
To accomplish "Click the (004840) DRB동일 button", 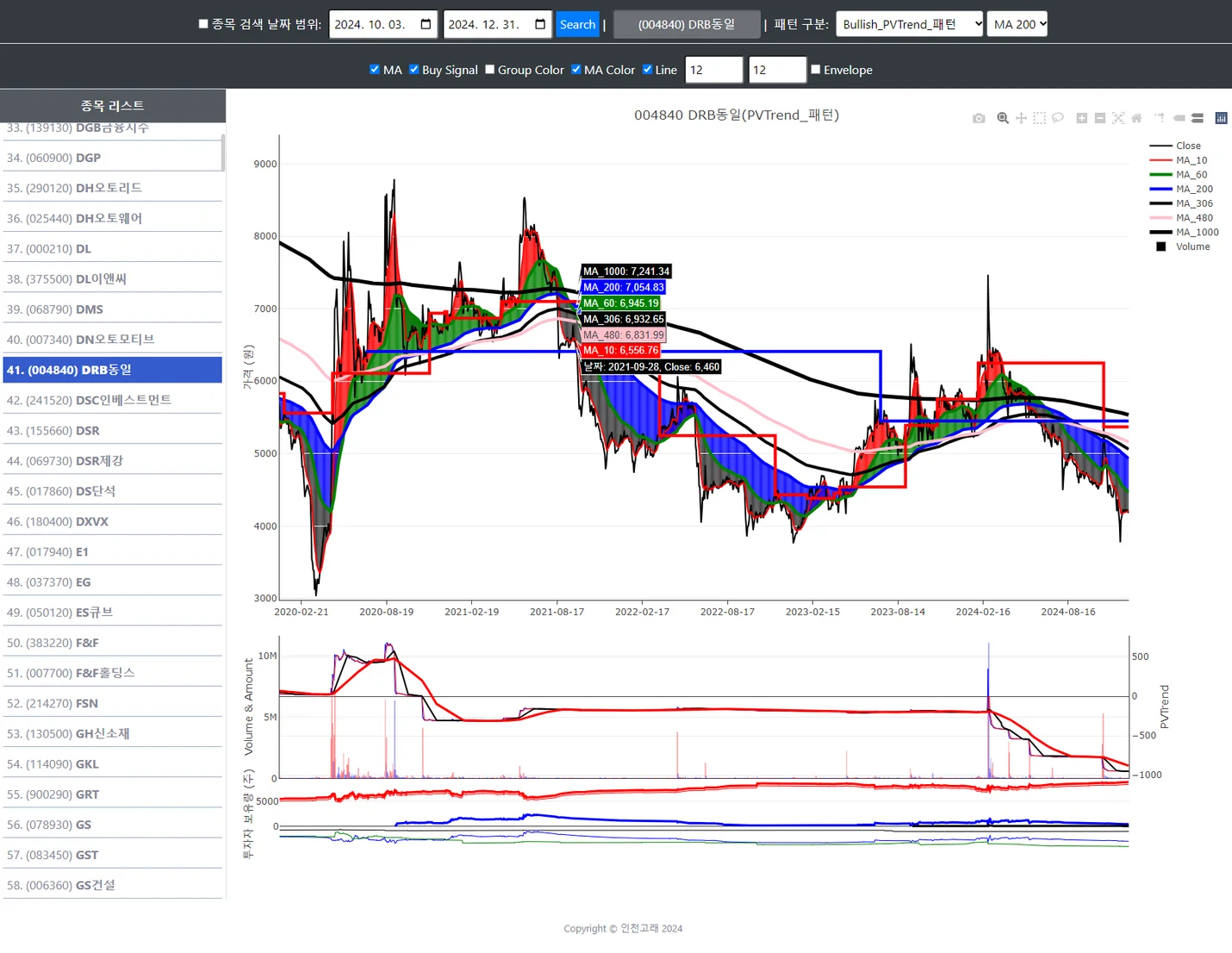I will 687,24.
